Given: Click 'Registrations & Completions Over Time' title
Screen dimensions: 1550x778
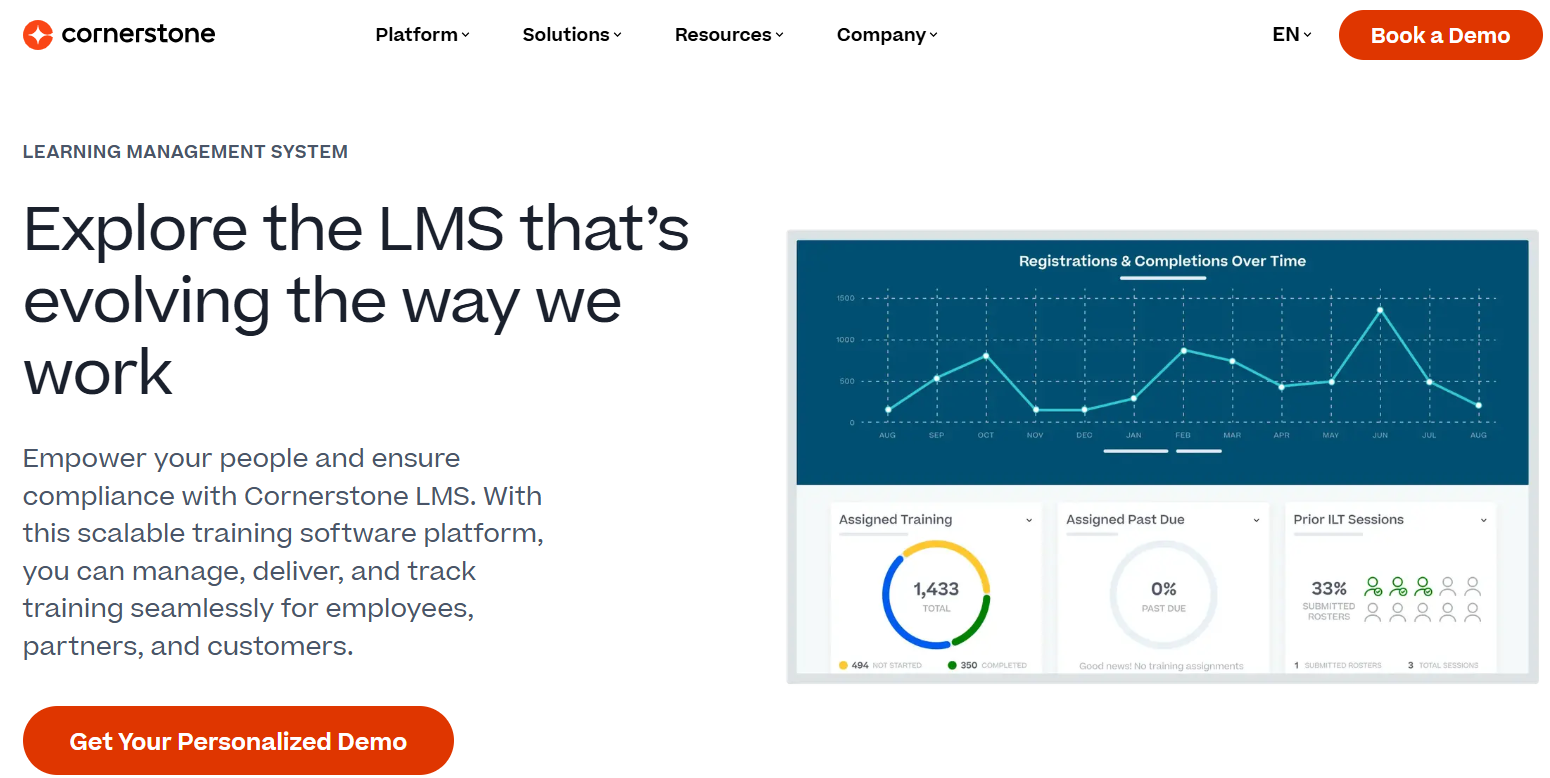Looking at the screenshot, I should tap(1162, 261).
